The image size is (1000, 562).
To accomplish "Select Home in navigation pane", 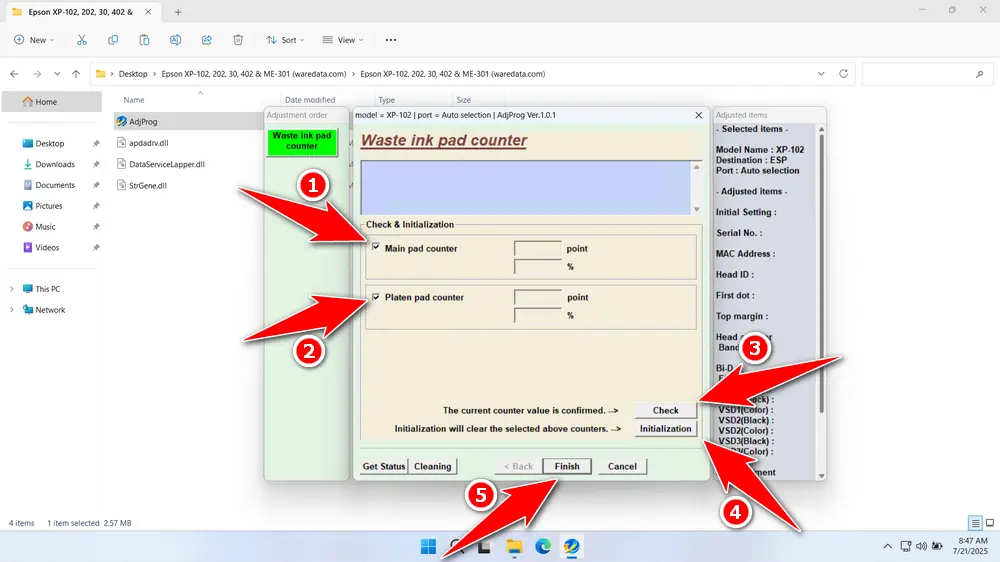I will click(x=51, y=101).
